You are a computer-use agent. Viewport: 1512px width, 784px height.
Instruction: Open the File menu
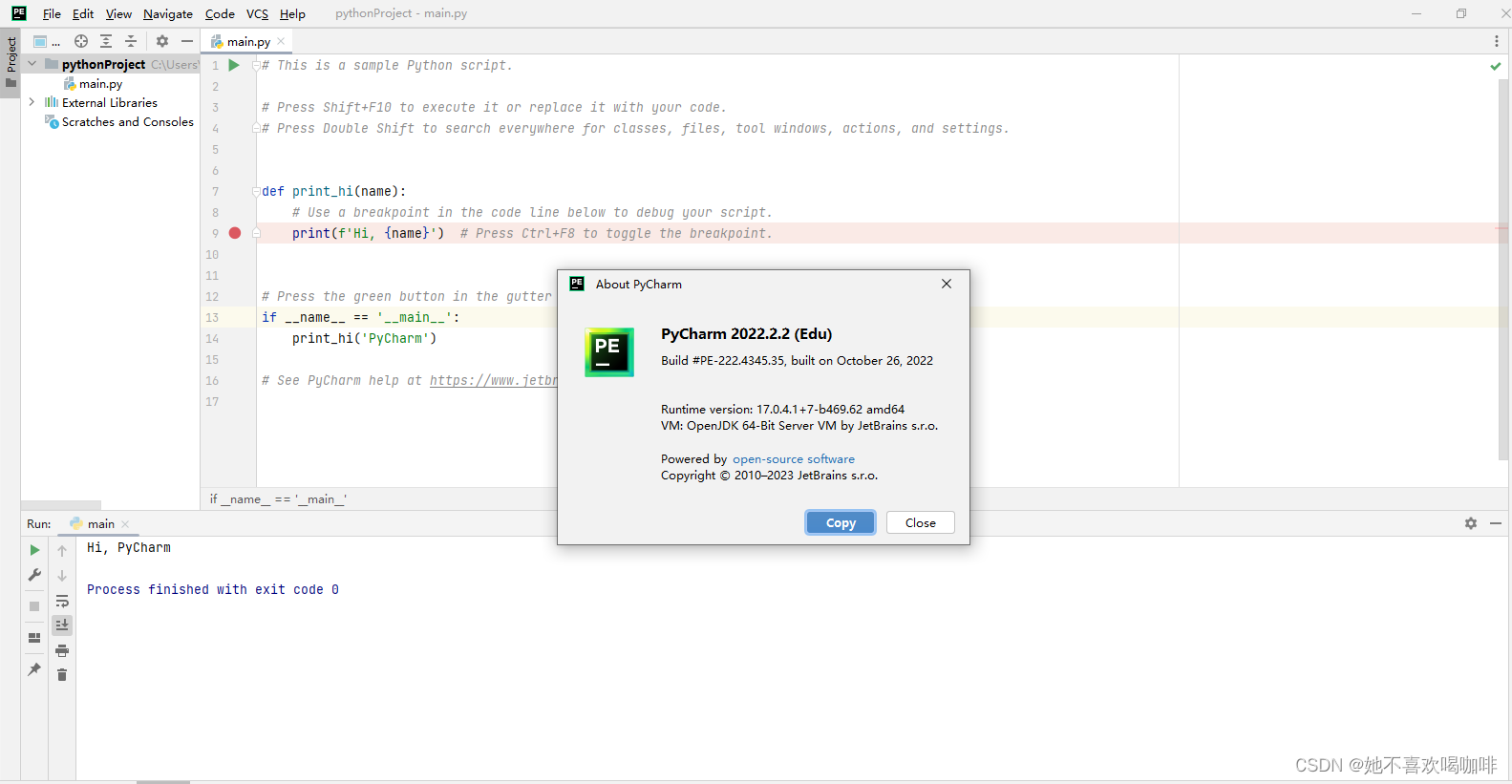[x=52, y=14]
